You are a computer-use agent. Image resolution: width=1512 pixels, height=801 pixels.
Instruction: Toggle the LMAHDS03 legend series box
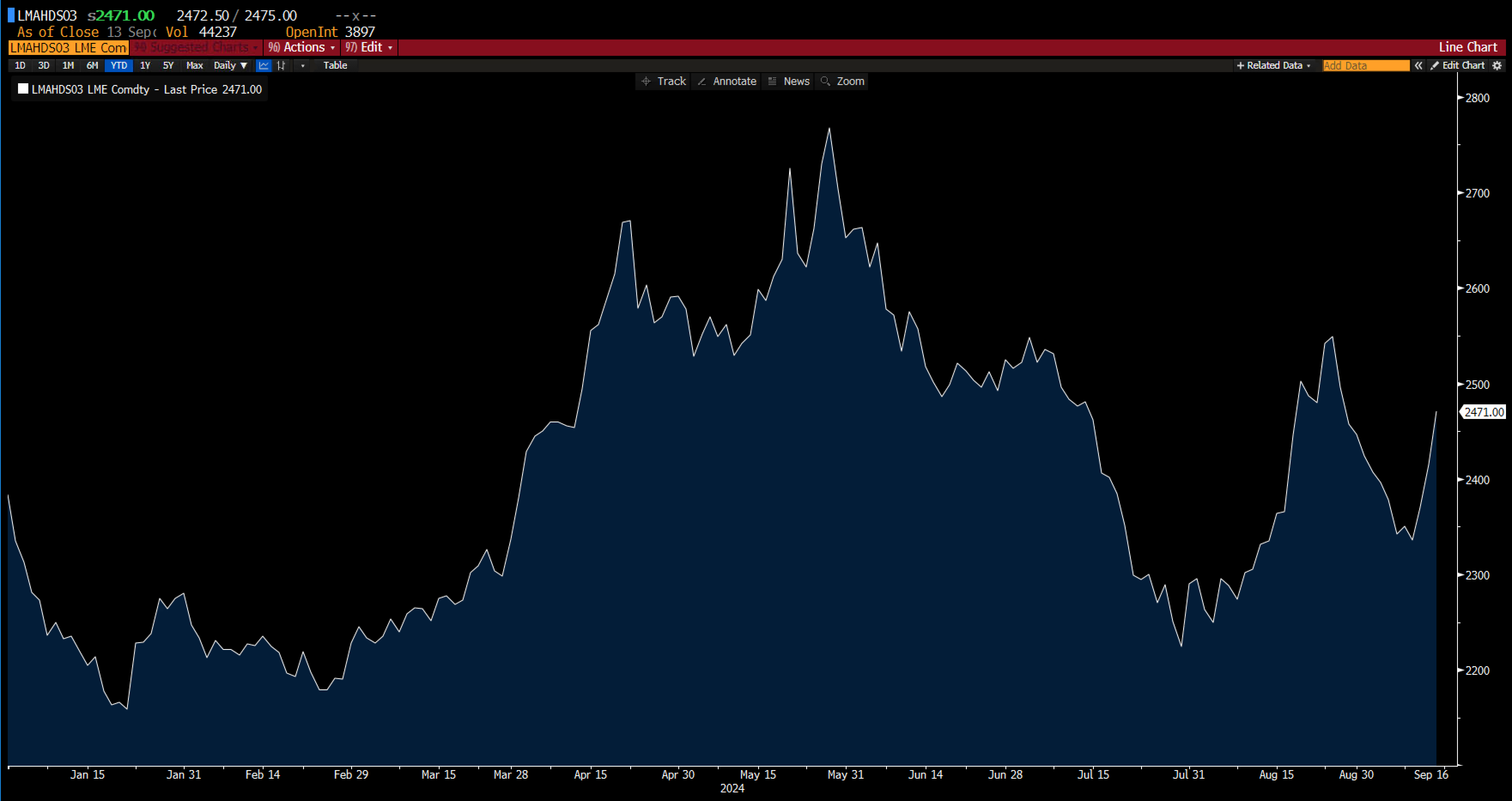coord(24,89)
